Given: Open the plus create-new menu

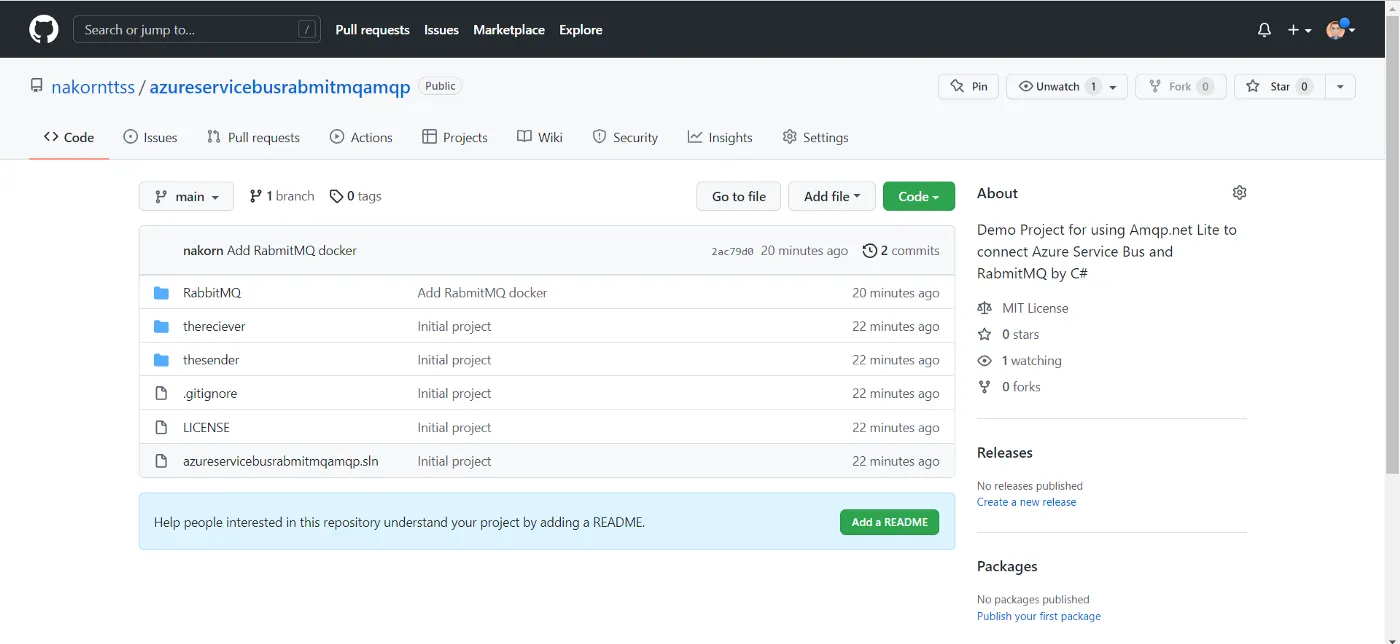Looking at the screenshot, I should 1299,30.
